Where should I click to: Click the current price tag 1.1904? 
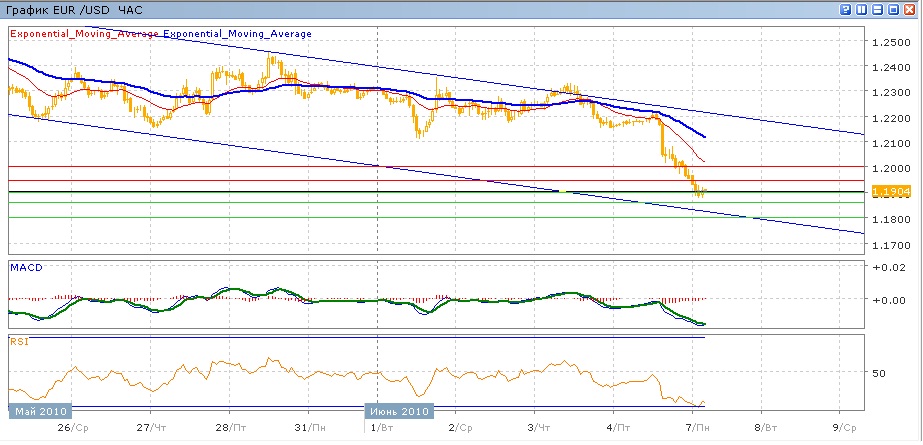coord(889,192)
